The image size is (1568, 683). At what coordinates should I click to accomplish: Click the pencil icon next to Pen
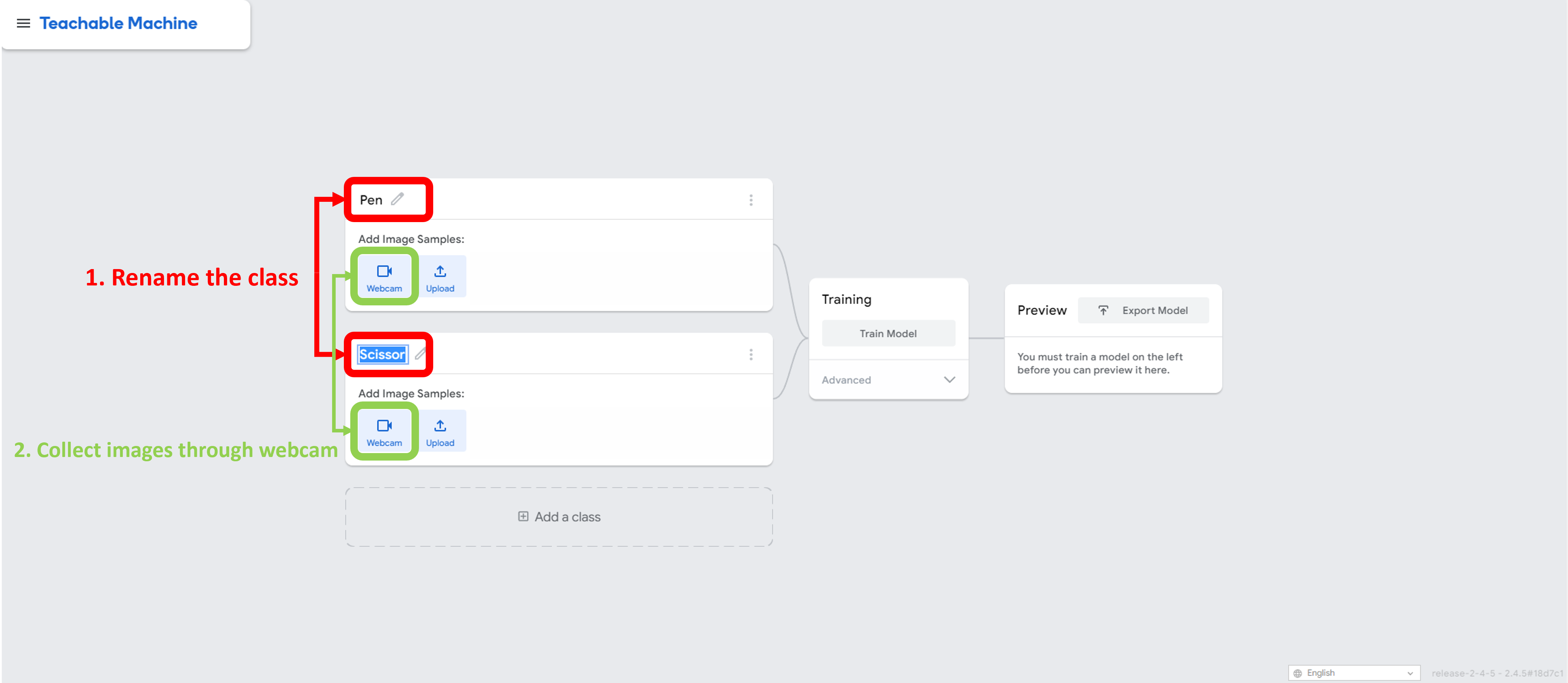(398, 199)
